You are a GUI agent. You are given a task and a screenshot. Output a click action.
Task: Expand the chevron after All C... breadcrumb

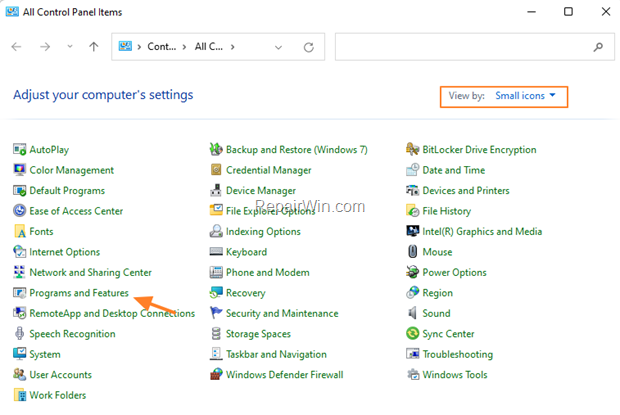click(232, 47)
